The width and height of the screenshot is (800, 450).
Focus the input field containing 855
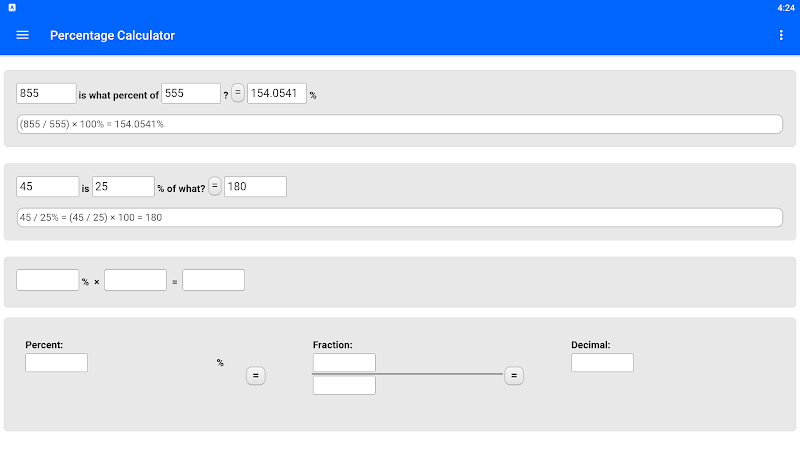tap(46, 93)
